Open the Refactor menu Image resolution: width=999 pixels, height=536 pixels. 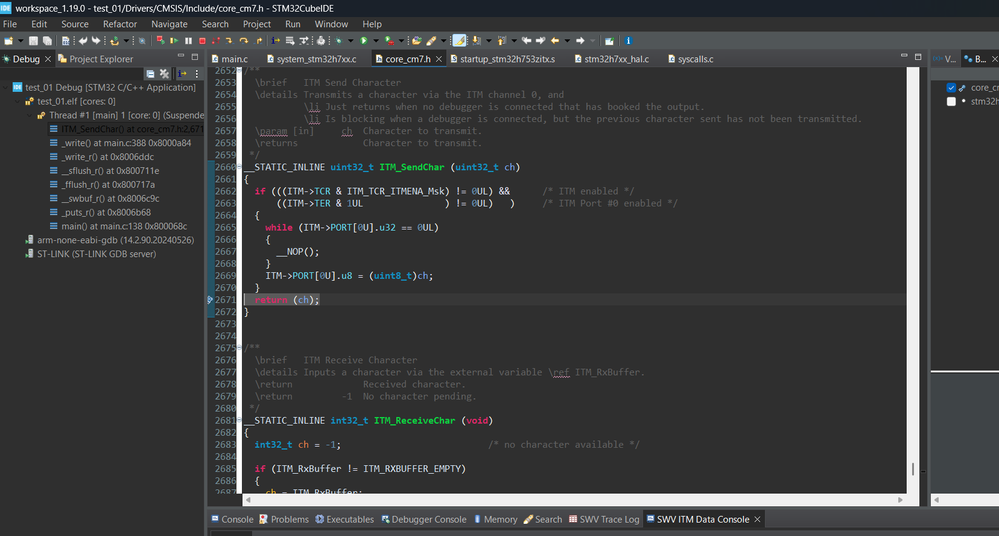120,24
